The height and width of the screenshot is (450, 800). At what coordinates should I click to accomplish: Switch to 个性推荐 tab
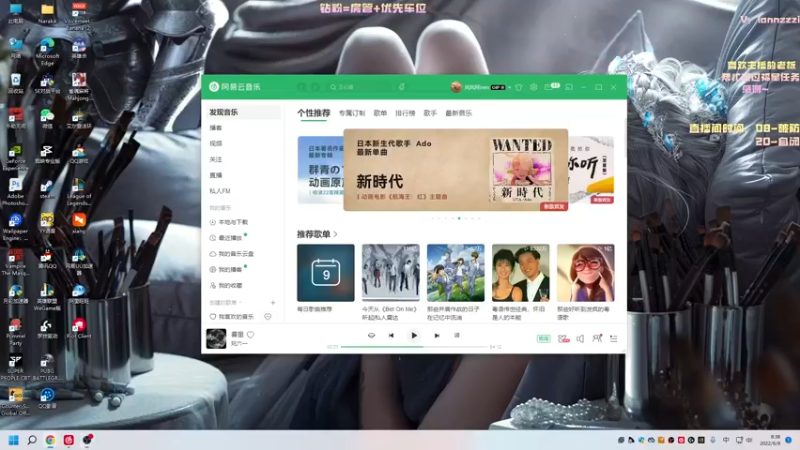click(x=313, y=113)
